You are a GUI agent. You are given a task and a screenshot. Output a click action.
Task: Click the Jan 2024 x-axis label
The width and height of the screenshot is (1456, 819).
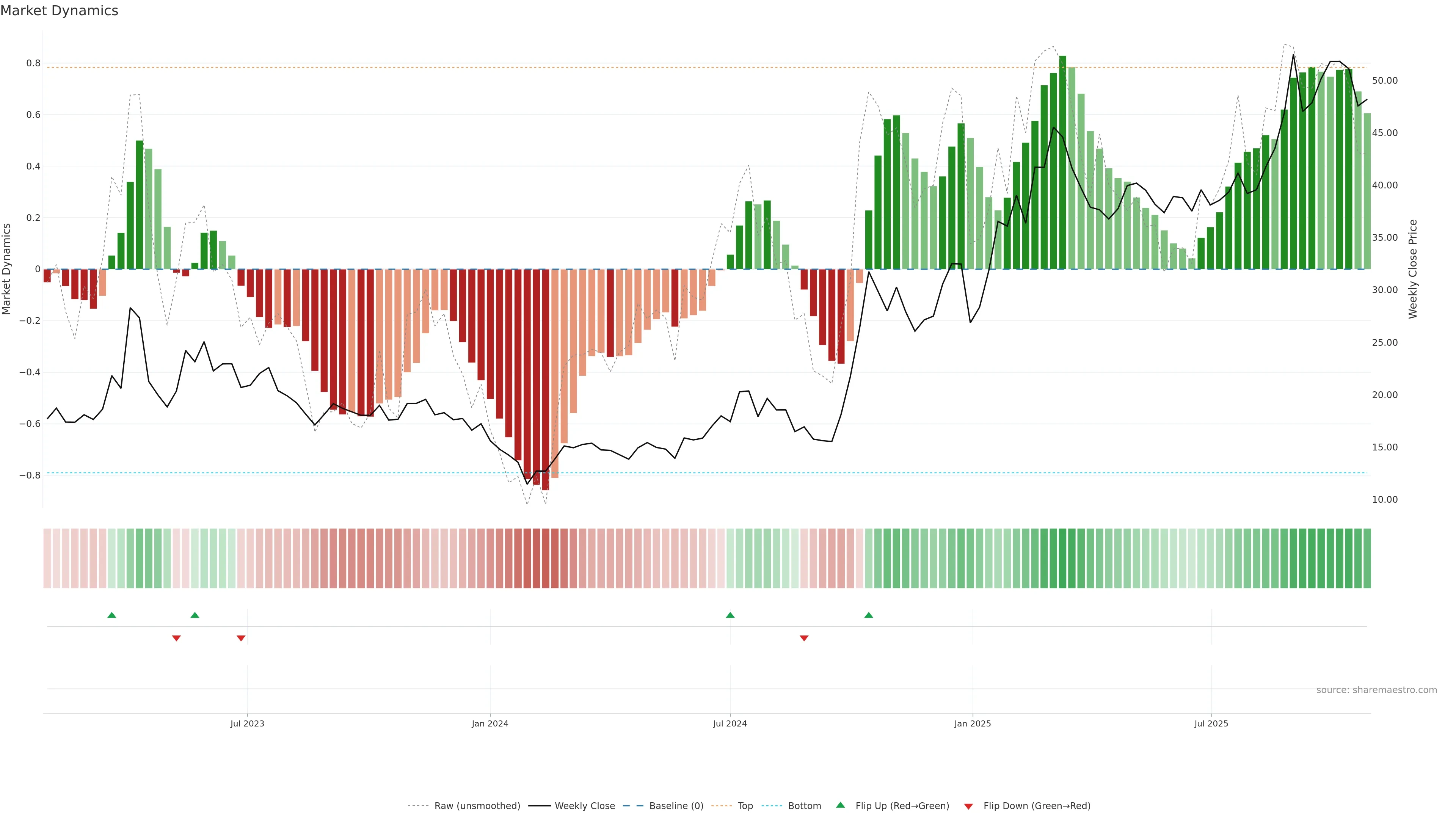click(x=490, y=723)
